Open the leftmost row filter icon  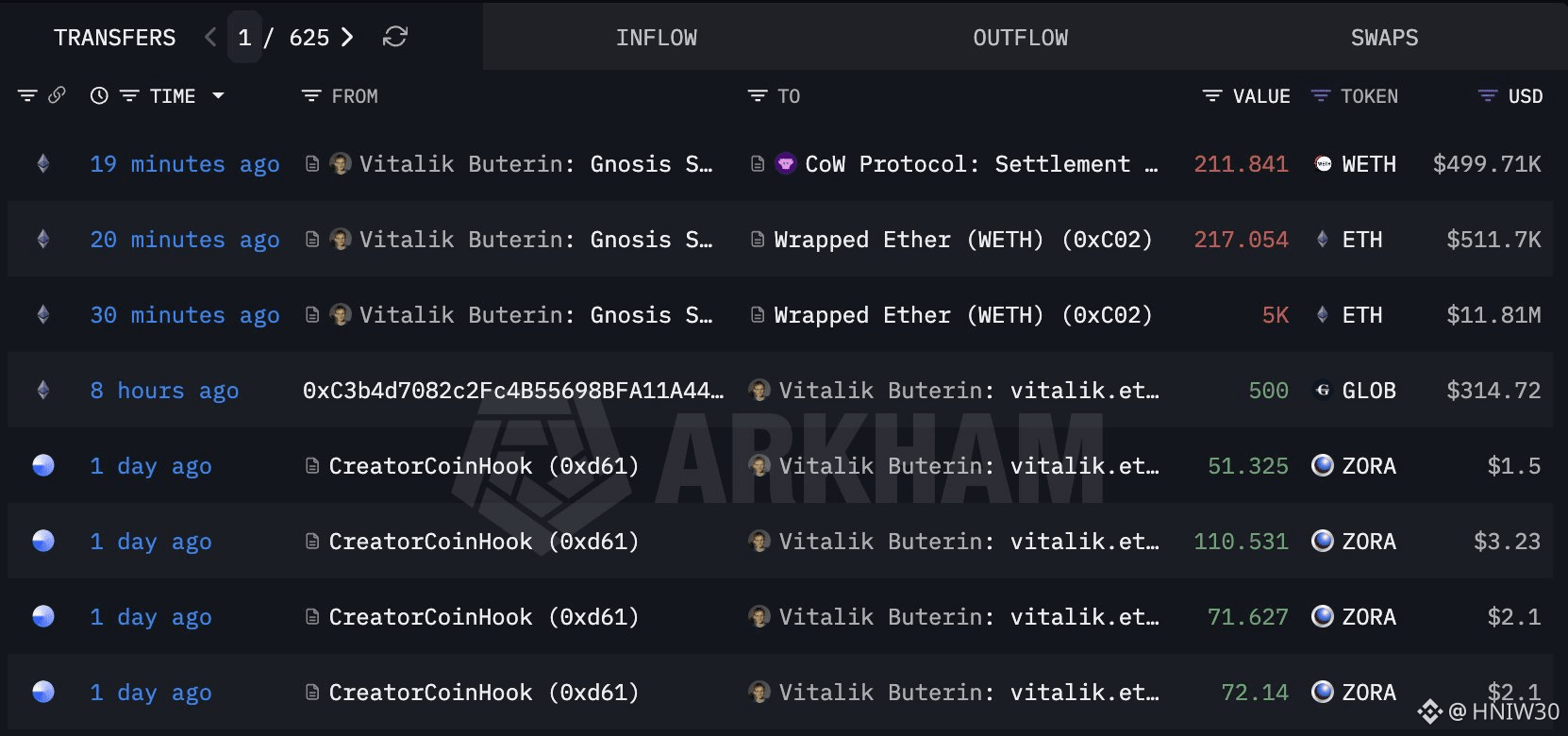[x=27, y=95]
